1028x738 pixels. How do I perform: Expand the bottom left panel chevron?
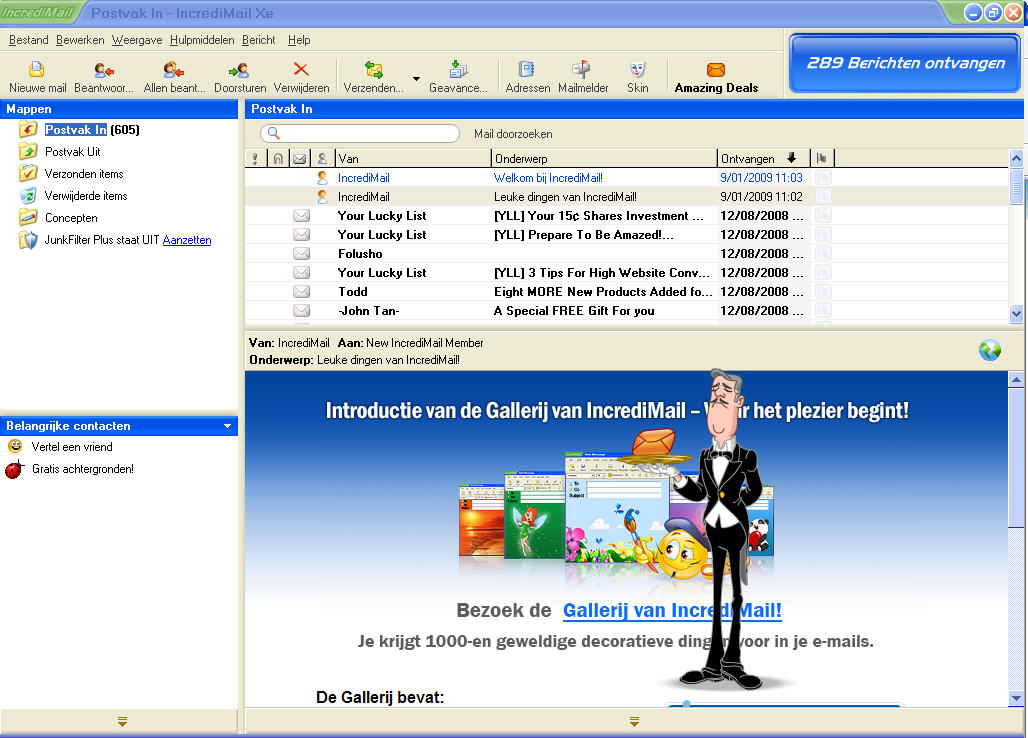click(x=122, y=722)
